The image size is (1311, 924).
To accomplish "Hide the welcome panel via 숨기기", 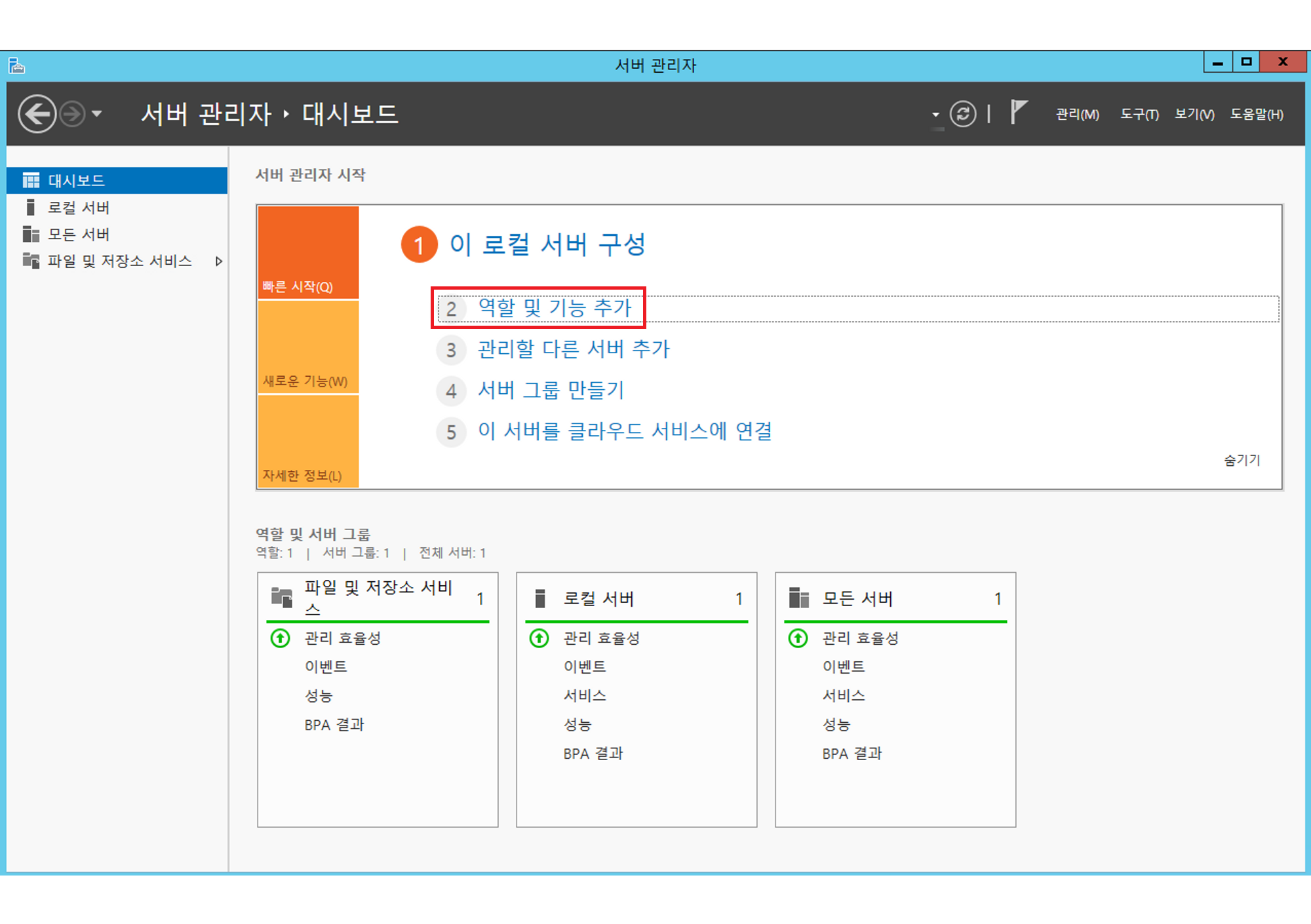I will (1242, 460).
